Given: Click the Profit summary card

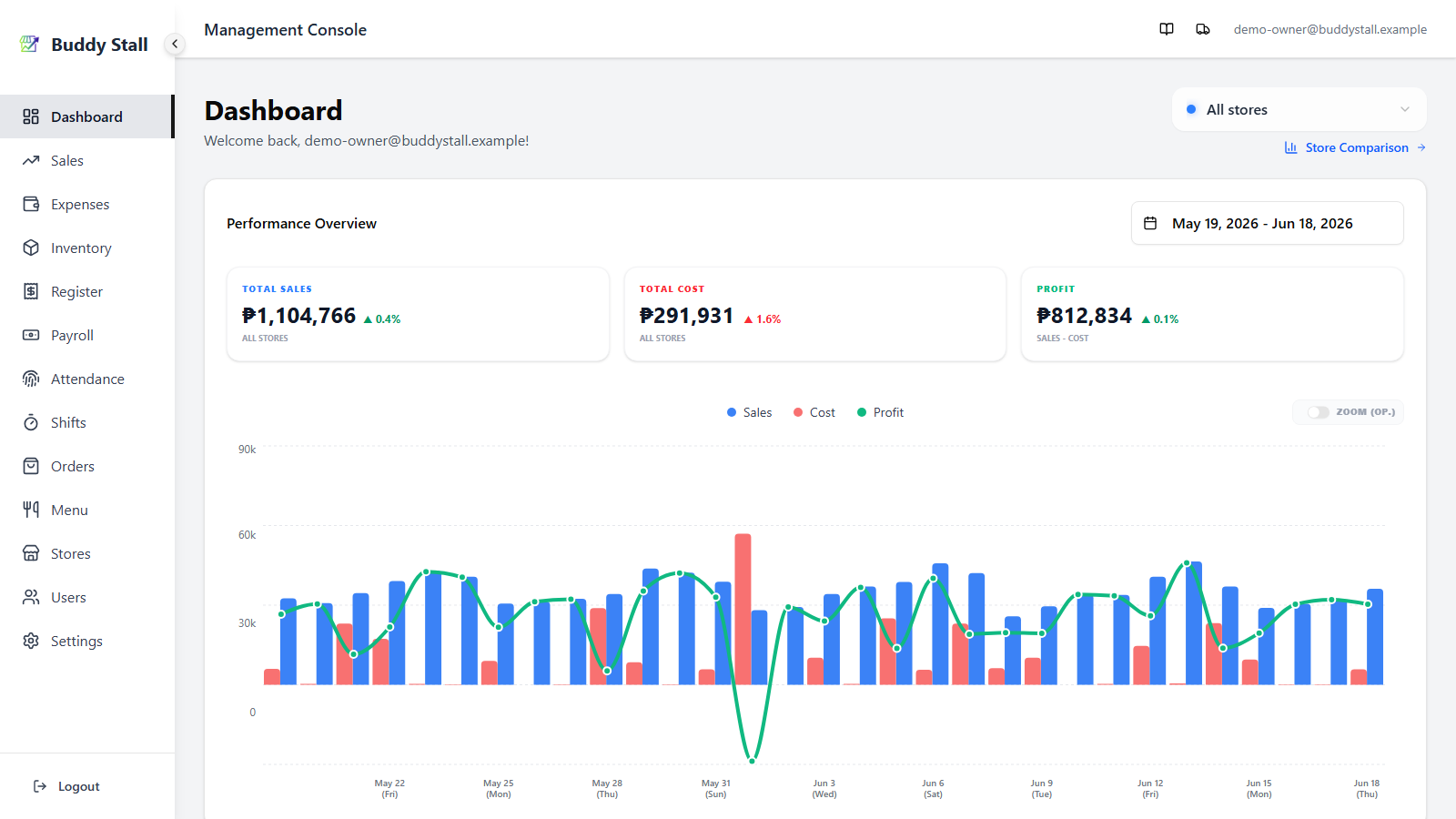Looking at the screenshot, I should [1213, 314].
